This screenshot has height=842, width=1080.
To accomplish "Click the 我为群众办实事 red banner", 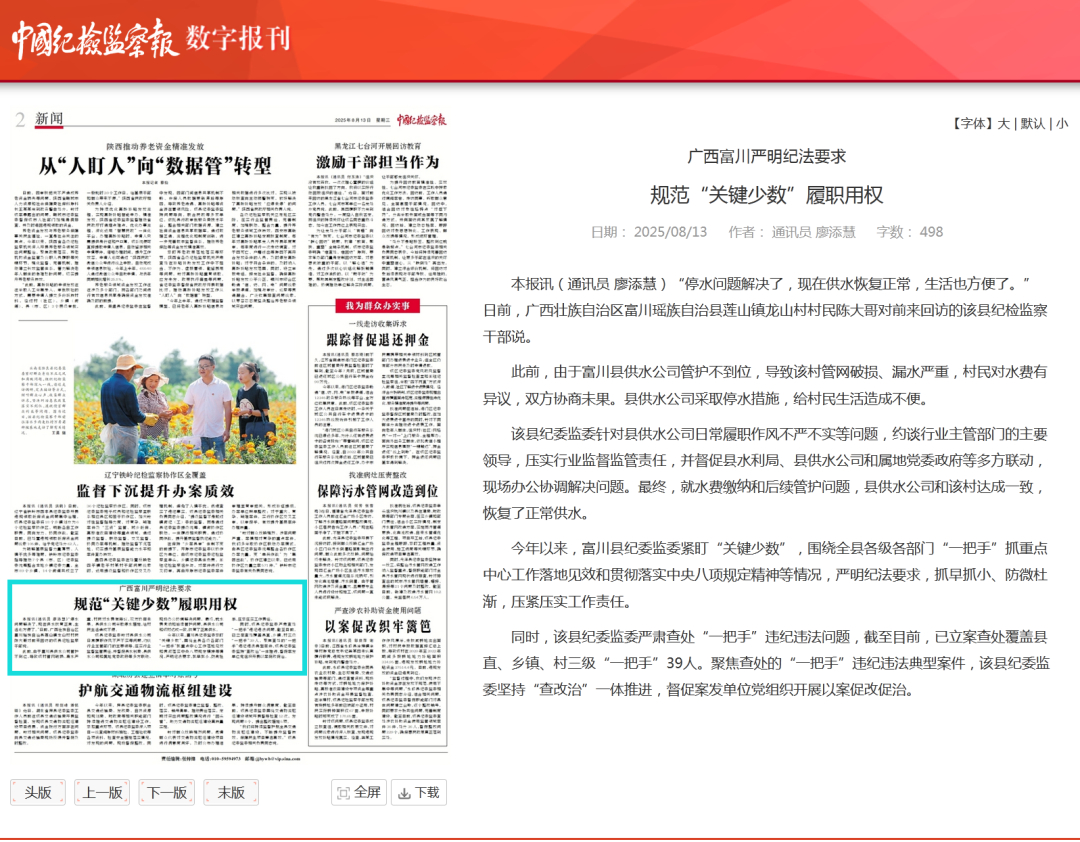I will 377,306.
